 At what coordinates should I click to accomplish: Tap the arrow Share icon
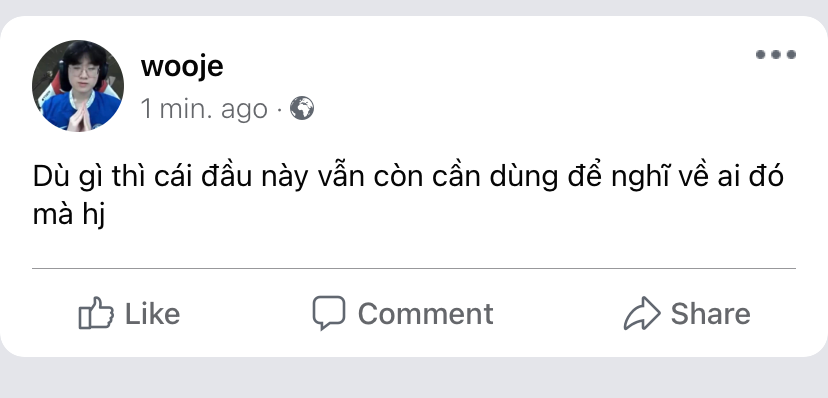(642, 313)
